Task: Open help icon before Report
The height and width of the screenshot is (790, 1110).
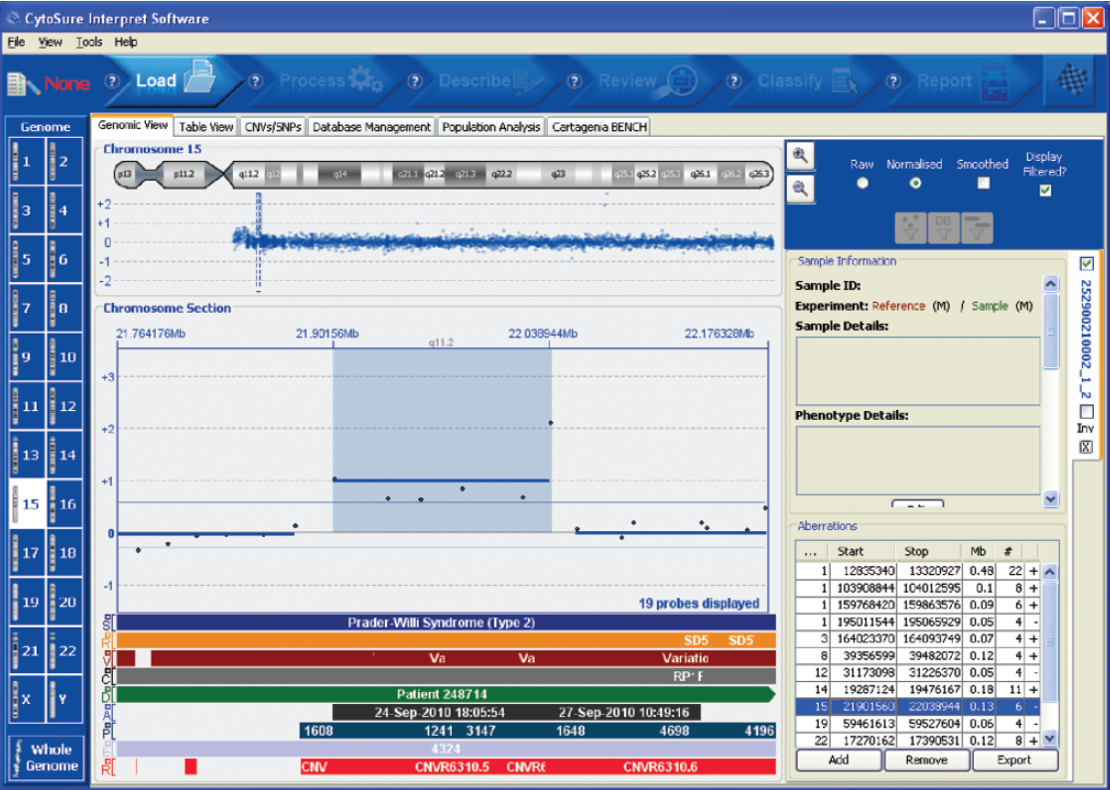Action: coord(893,81)
